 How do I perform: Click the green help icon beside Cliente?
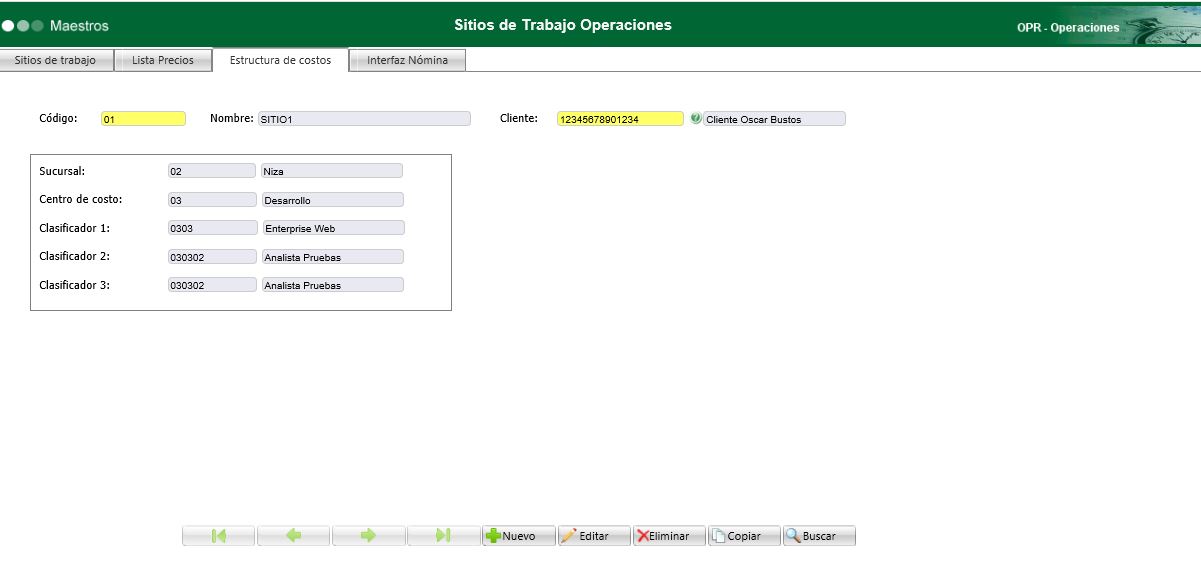(x=696, y=118)
